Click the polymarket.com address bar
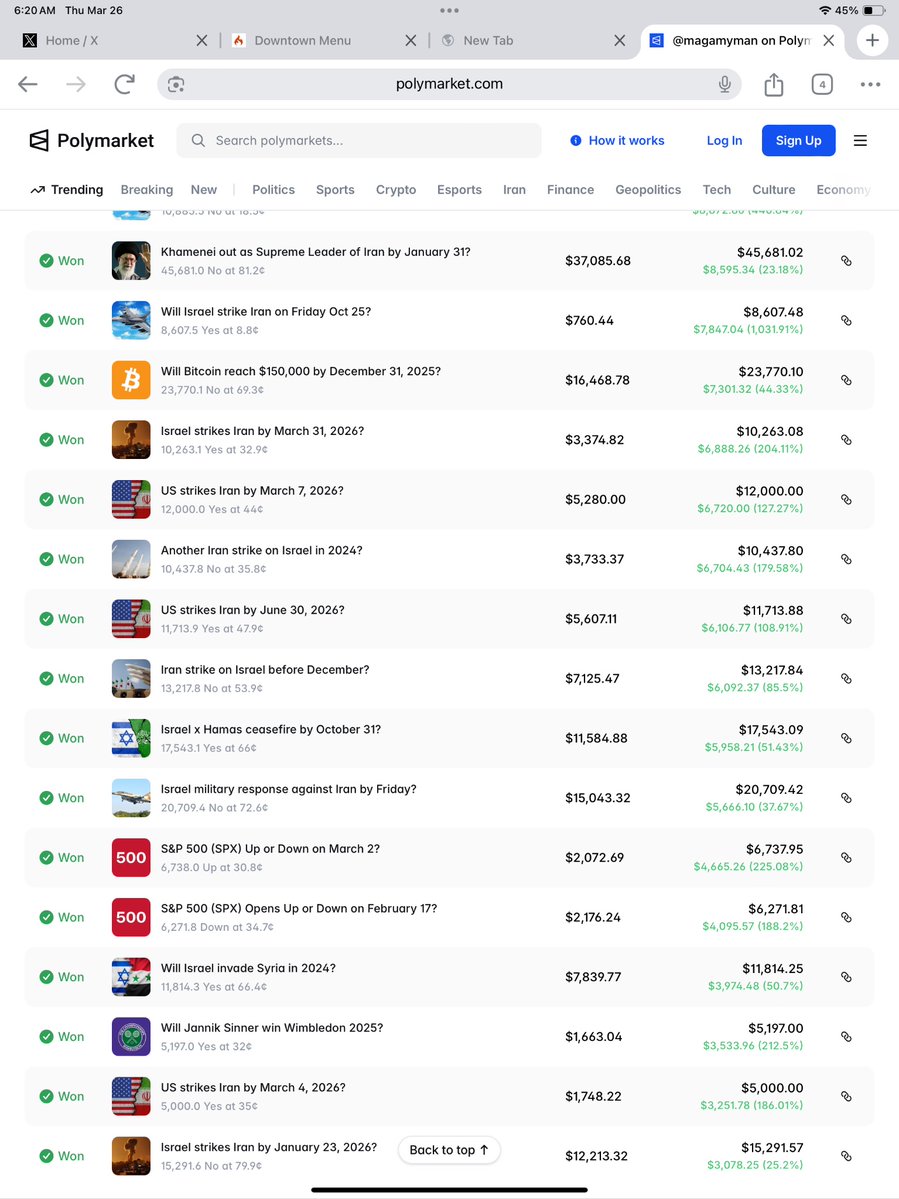The image size is (899, 1199). click(x=449, y=84)
